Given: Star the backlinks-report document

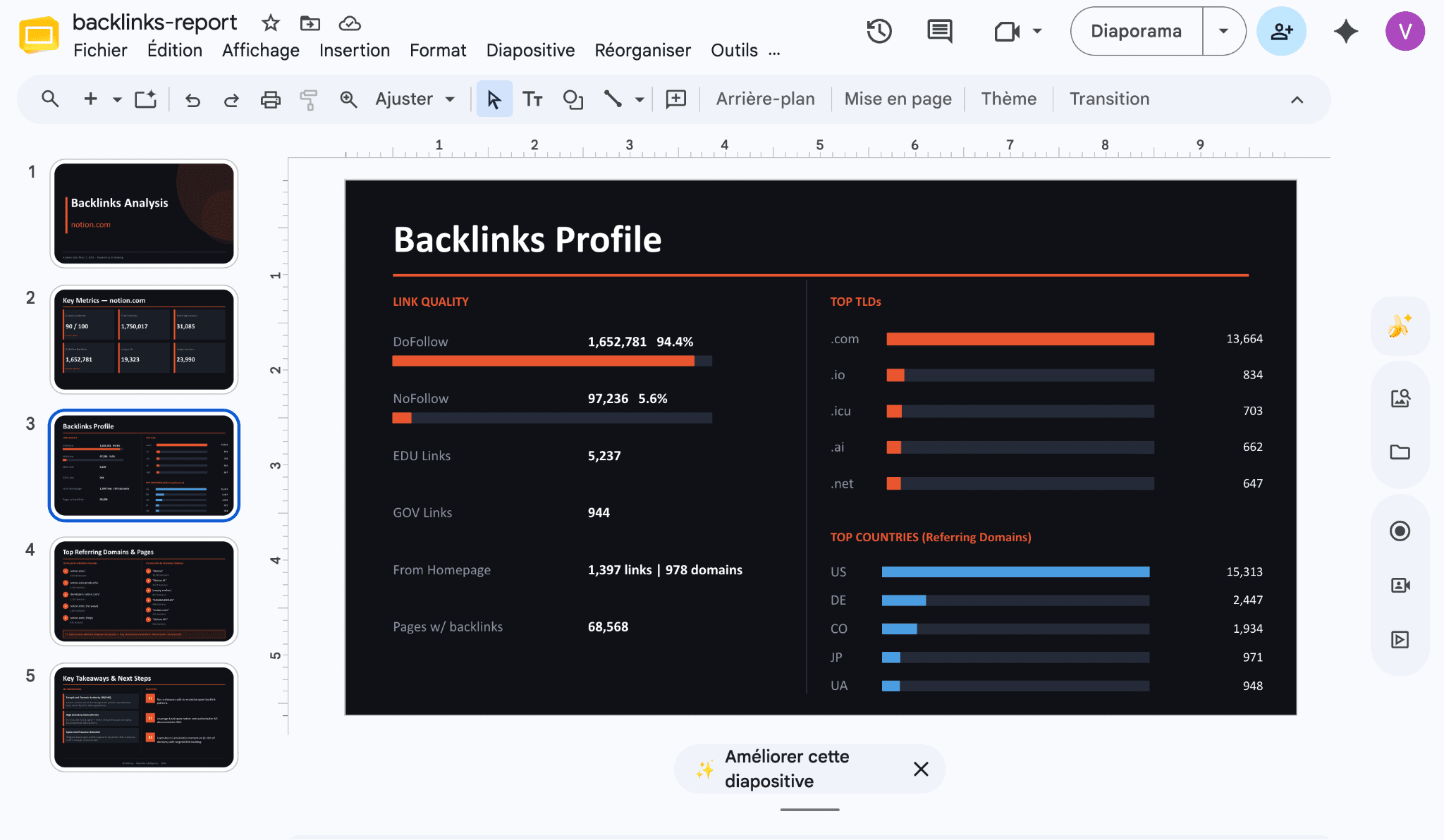Looking at the screenshot, I should 270,23.
